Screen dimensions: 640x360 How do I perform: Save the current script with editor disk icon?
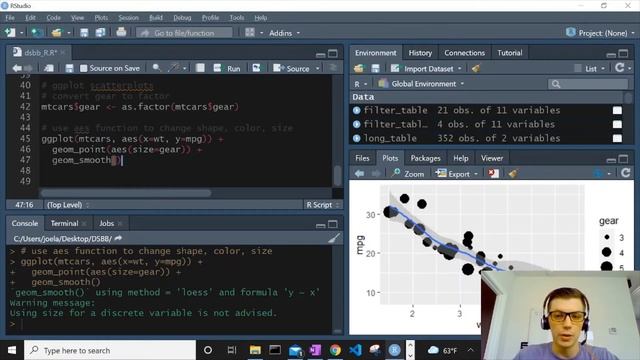pyautogui.click(x=69, y=68)
